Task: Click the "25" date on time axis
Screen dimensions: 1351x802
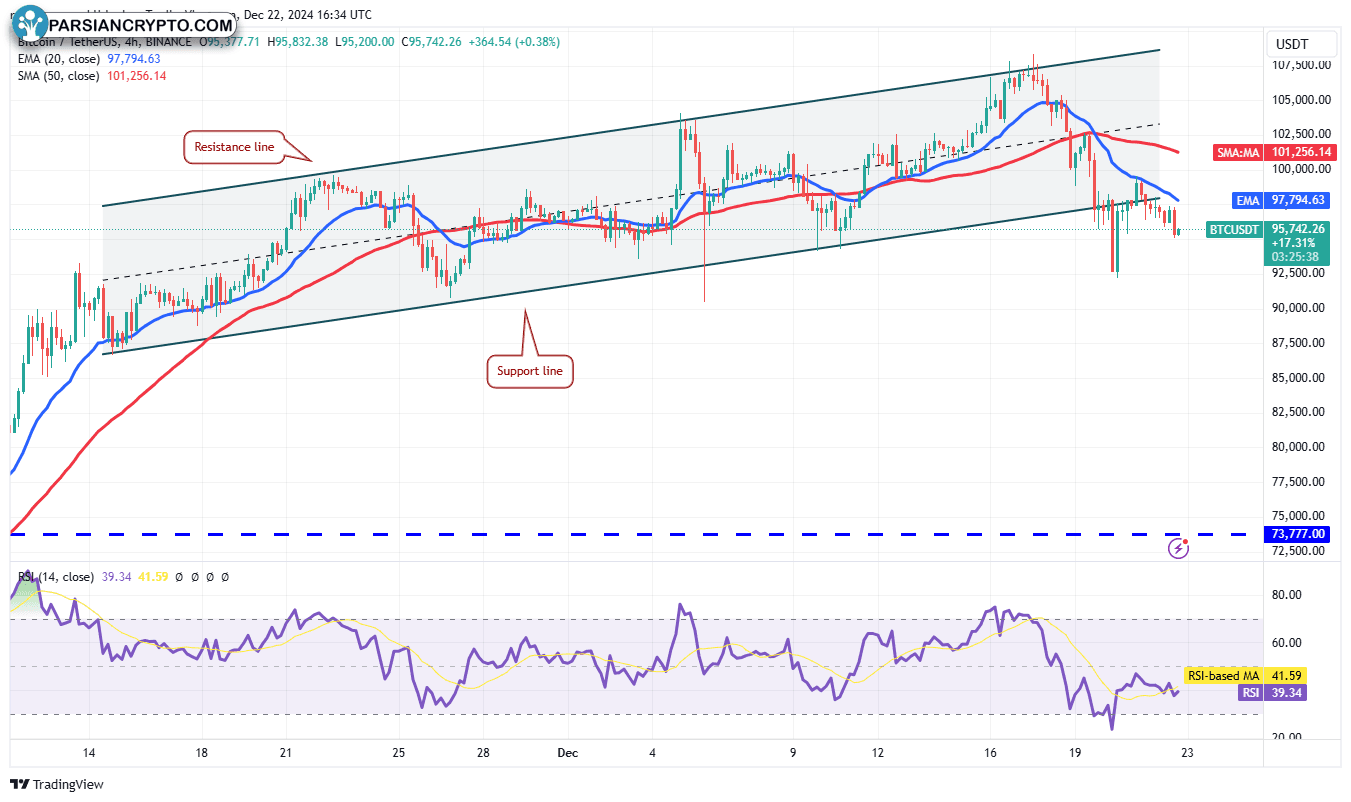Action: click(x=399, y=753)
